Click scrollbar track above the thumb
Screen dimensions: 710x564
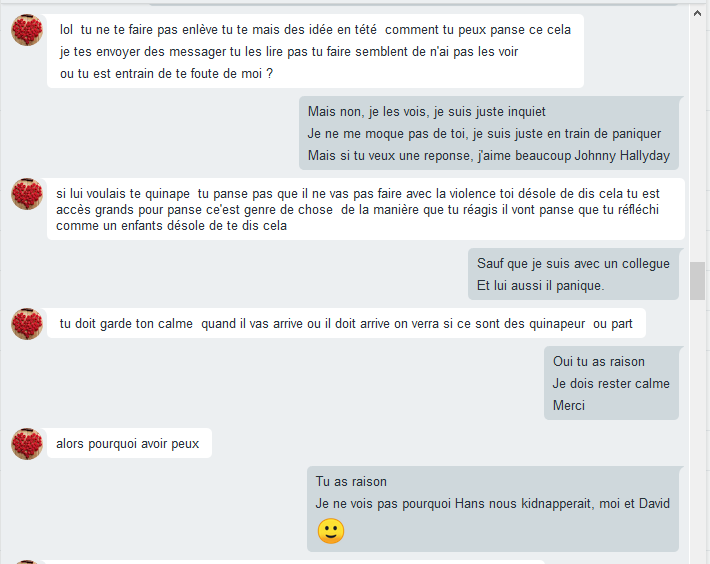697,140
